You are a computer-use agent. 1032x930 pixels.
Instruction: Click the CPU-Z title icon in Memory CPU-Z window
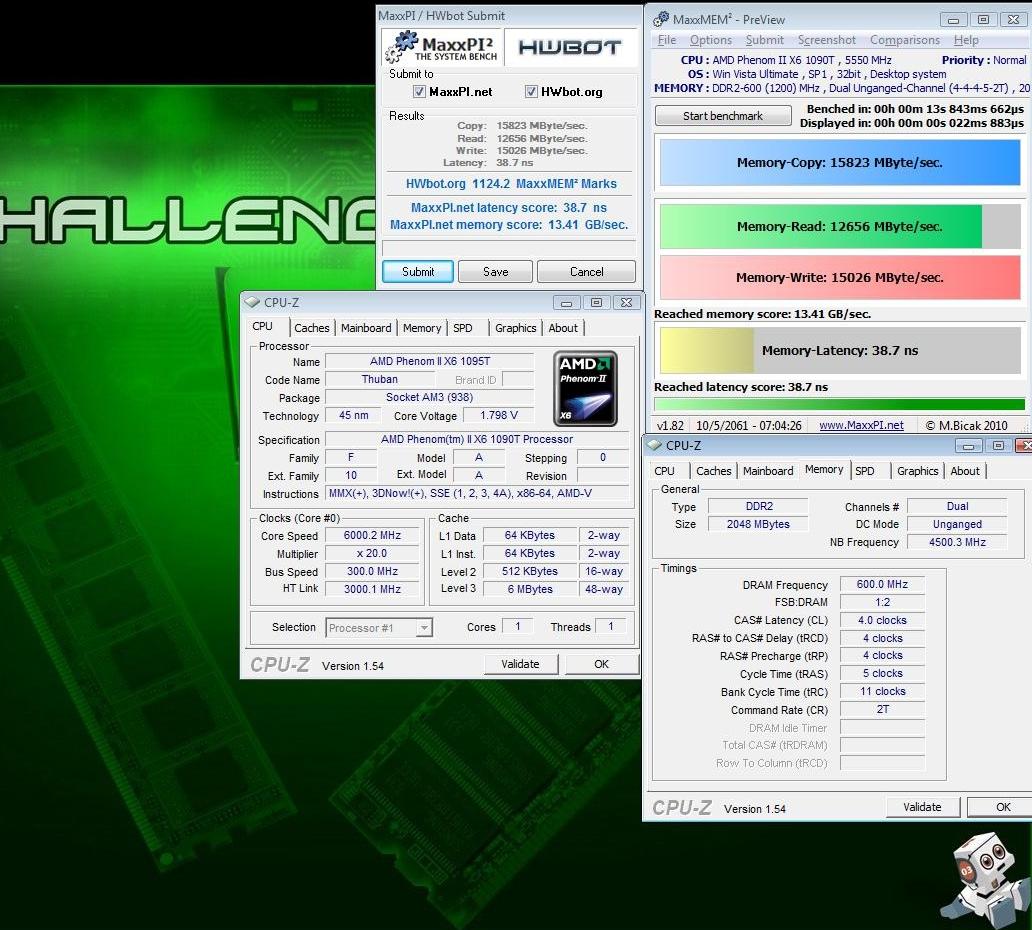tap(654, 445)
